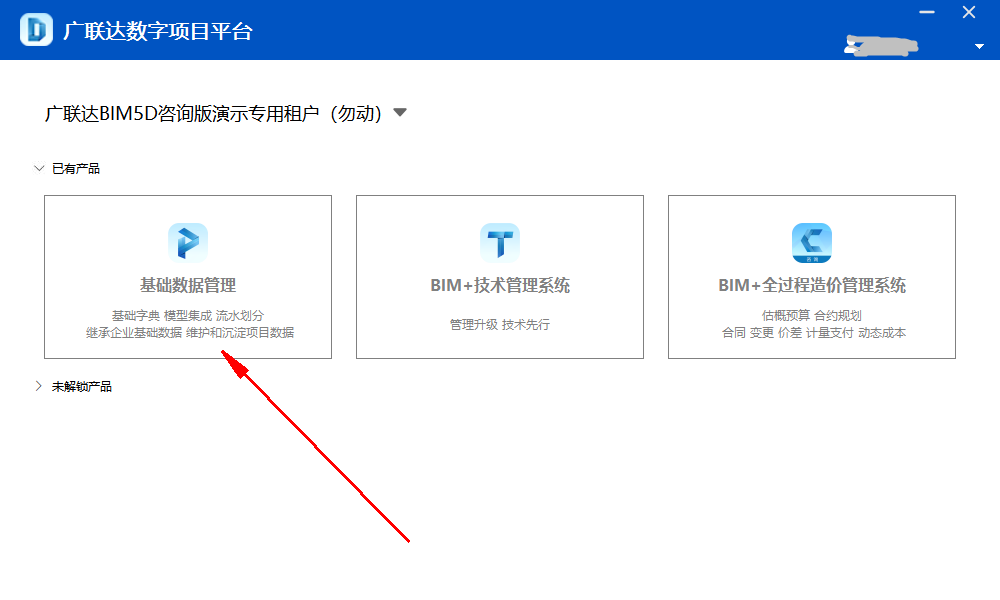The height and width of the screenshot is (600, 1000).
Task: Open the 基础数据管理 product icon
Action: point(188,242)
